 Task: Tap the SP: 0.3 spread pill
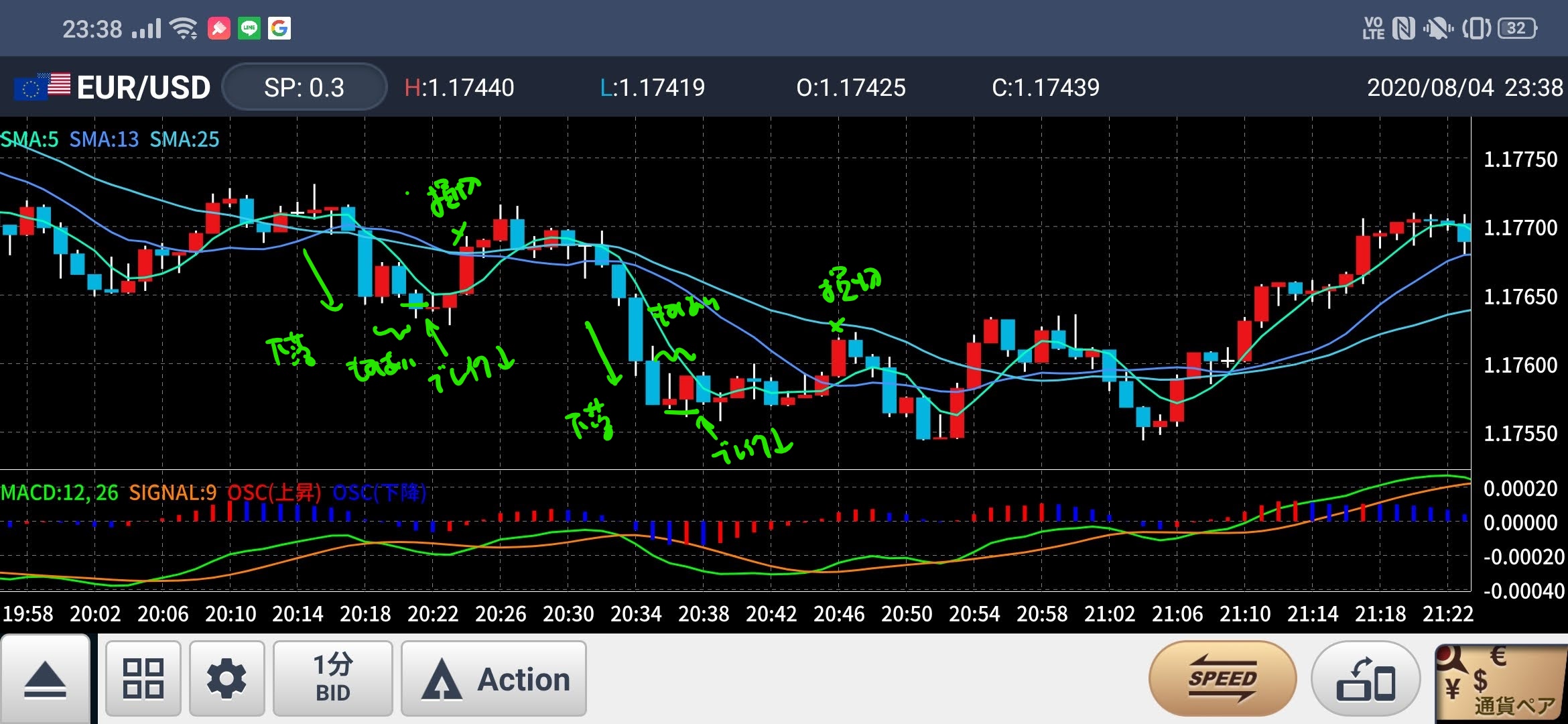pyautogui.click(x=304, y=87)
